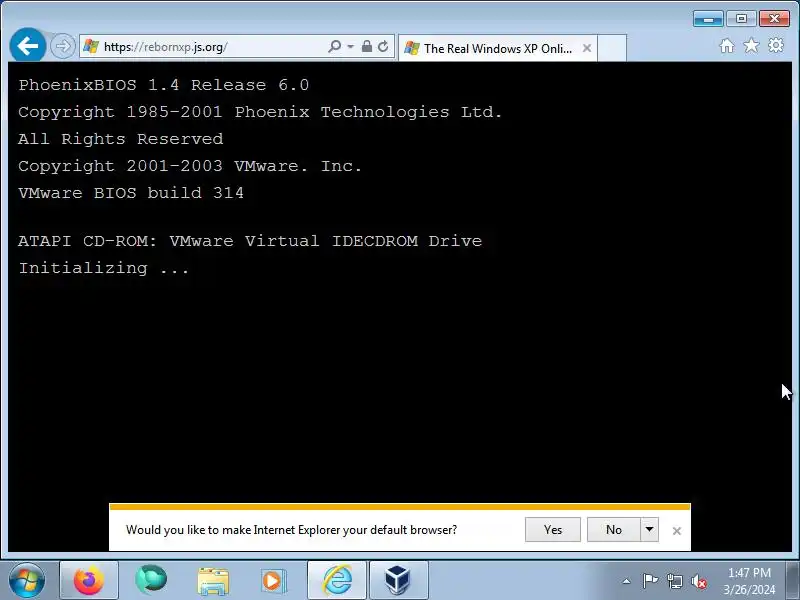
Task: Select The Real Windows XP Online tab
Action: click(497, 48)
